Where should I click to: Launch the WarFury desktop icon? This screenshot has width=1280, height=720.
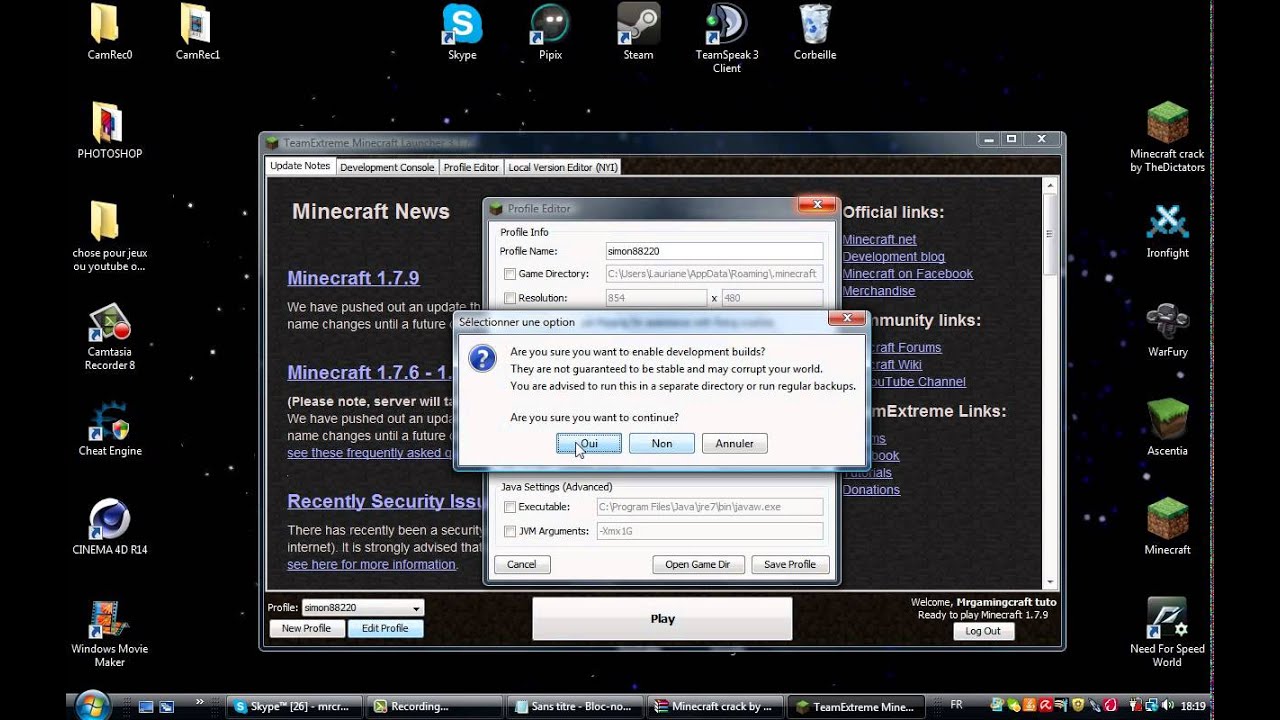1167,329
